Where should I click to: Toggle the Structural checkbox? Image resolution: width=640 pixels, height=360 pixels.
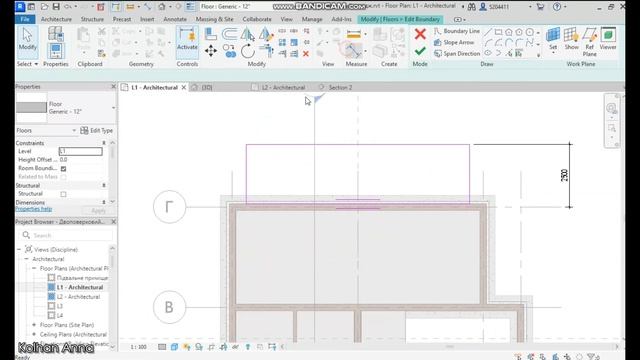tap(63, 194)
